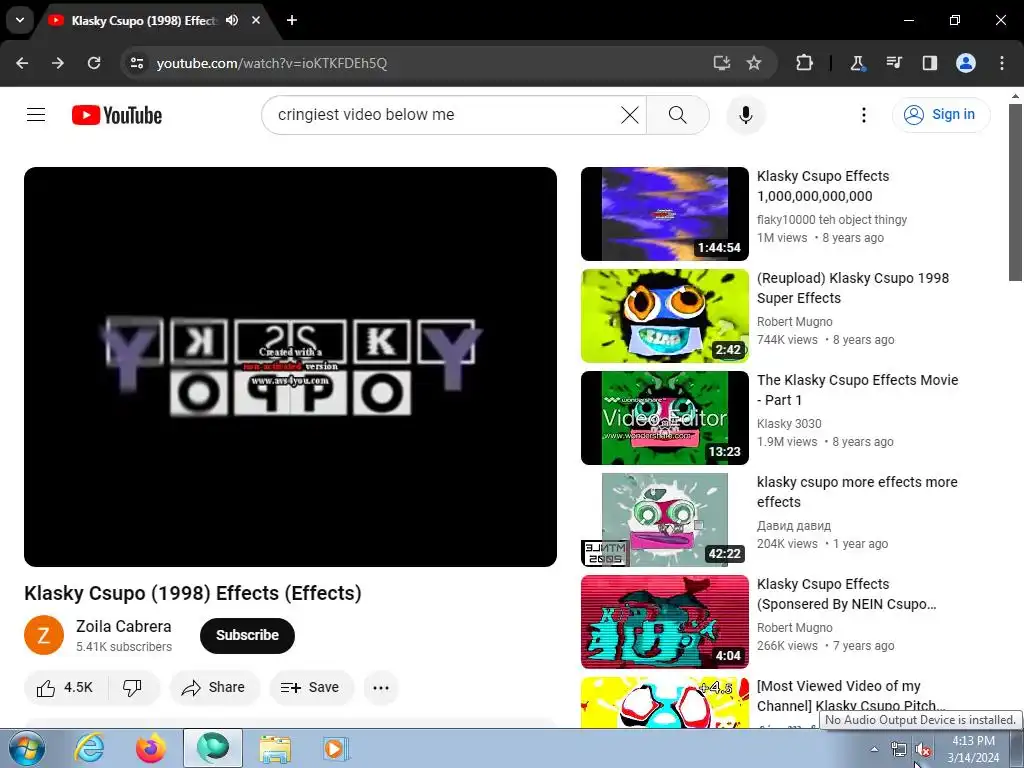Screen dimensions: 1024x768
Task: Open the Zoila Cabrera channel name link
Action: [x=123, y=626]
